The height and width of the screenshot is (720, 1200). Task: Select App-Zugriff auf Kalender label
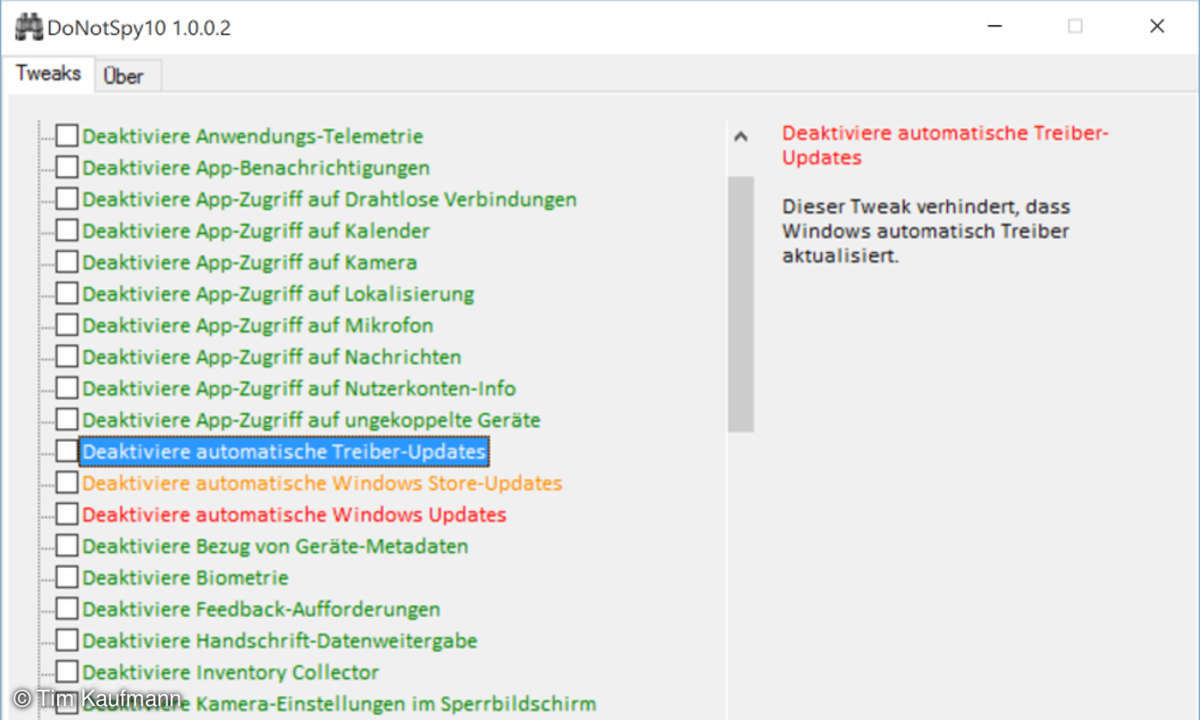coord(256,231)
